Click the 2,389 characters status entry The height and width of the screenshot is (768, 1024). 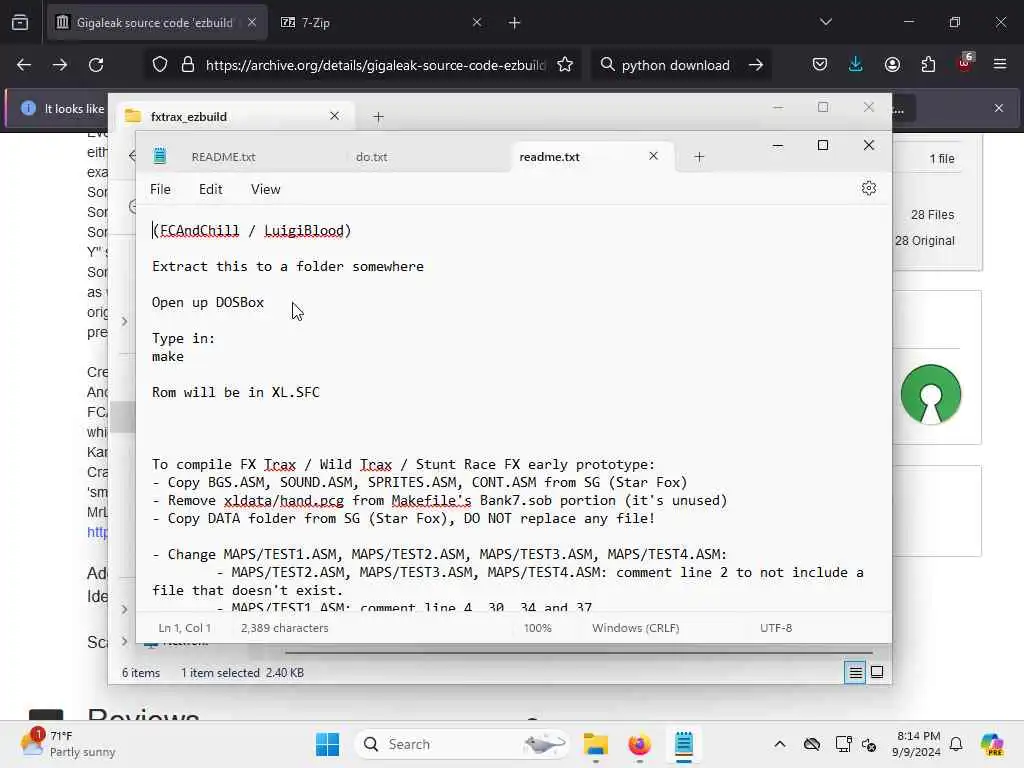click(285, 628)
